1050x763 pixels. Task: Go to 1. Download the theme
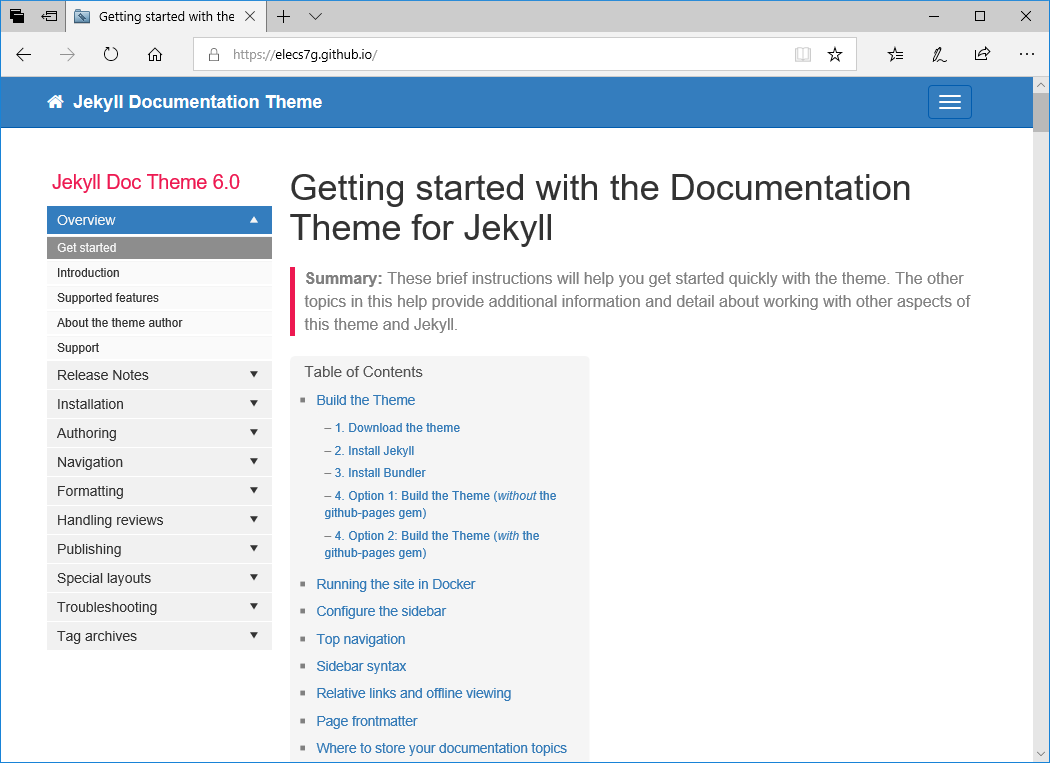(x=397, y=428)
